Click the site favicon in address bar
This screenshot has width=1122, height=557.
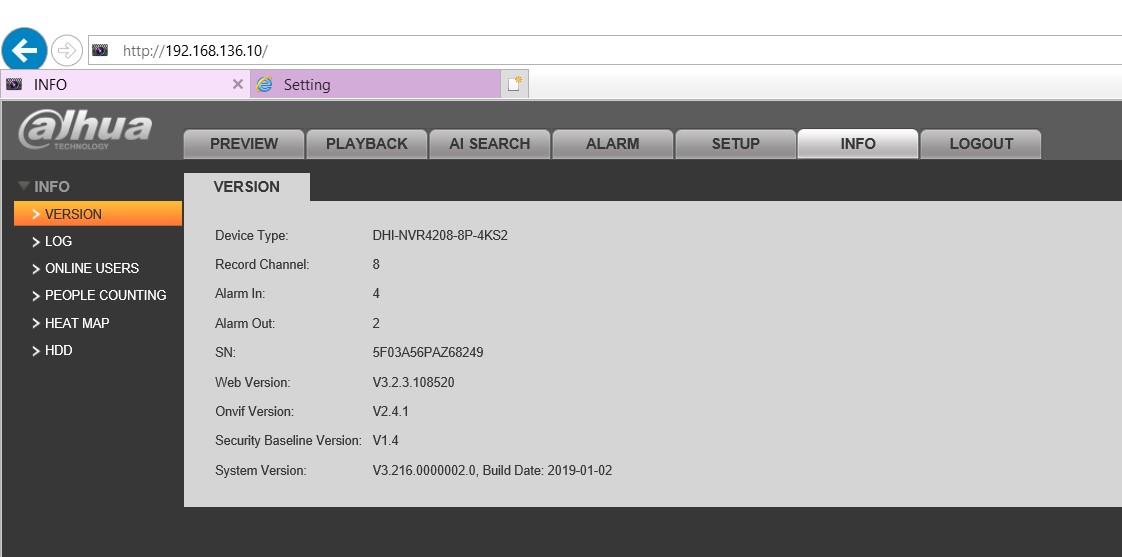[100, 50]
